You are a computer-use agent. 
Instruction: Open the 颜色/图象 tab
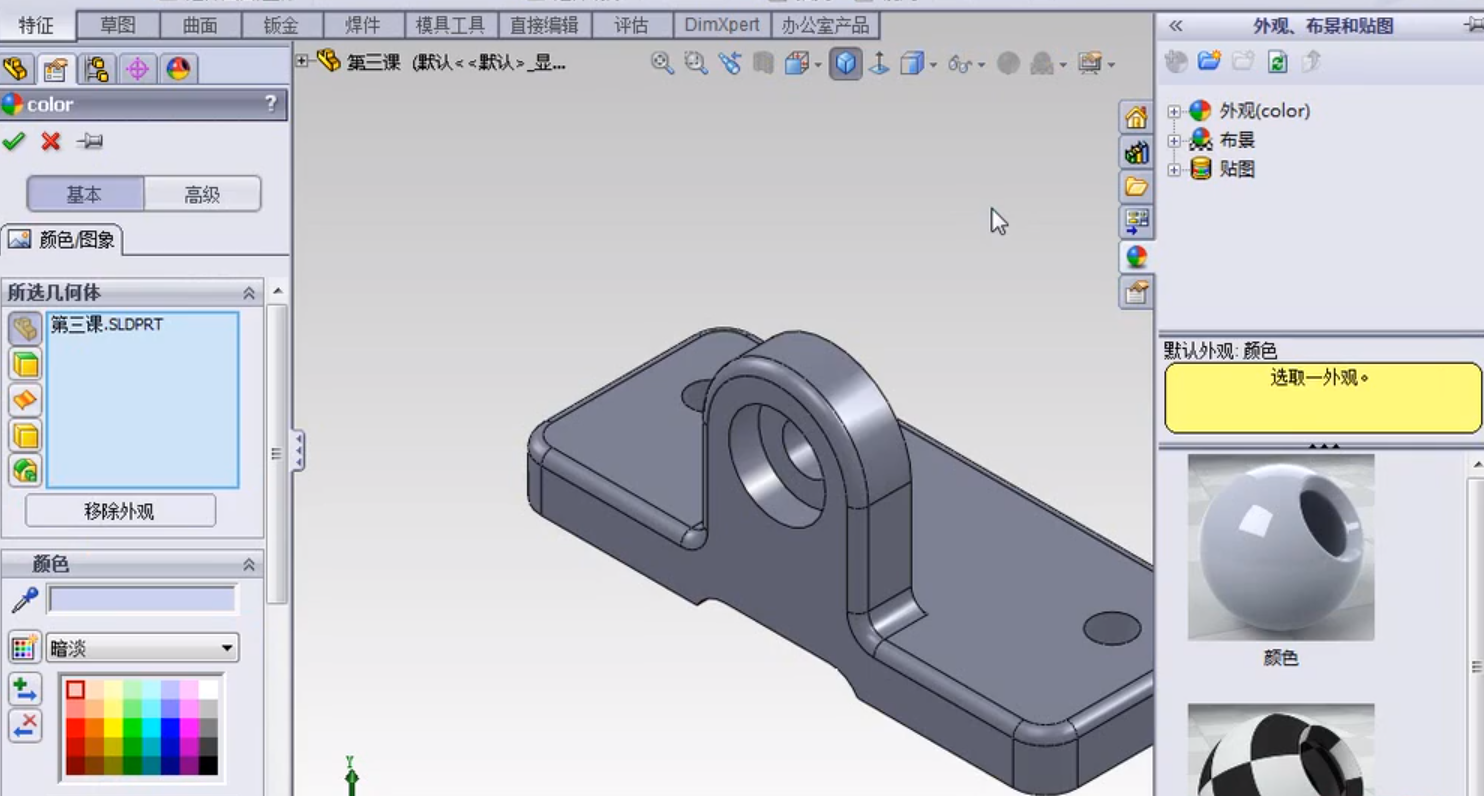(x=62, y=240)
